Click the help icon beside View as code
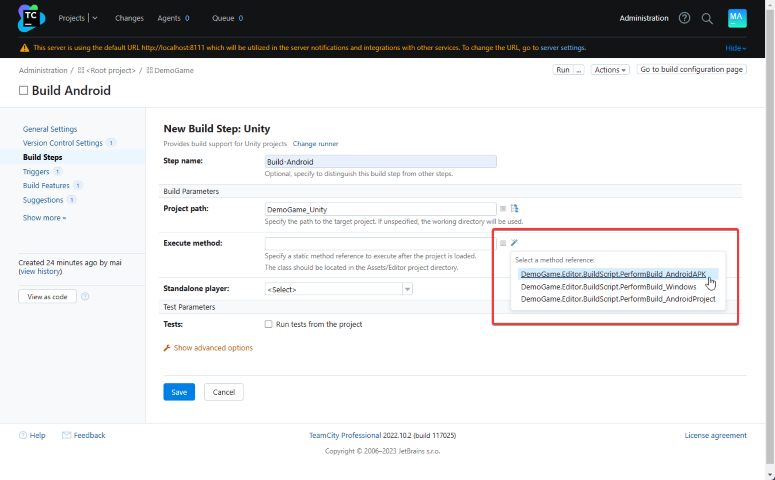This screenshot has width=775, height=480. [x=85, y=296]
